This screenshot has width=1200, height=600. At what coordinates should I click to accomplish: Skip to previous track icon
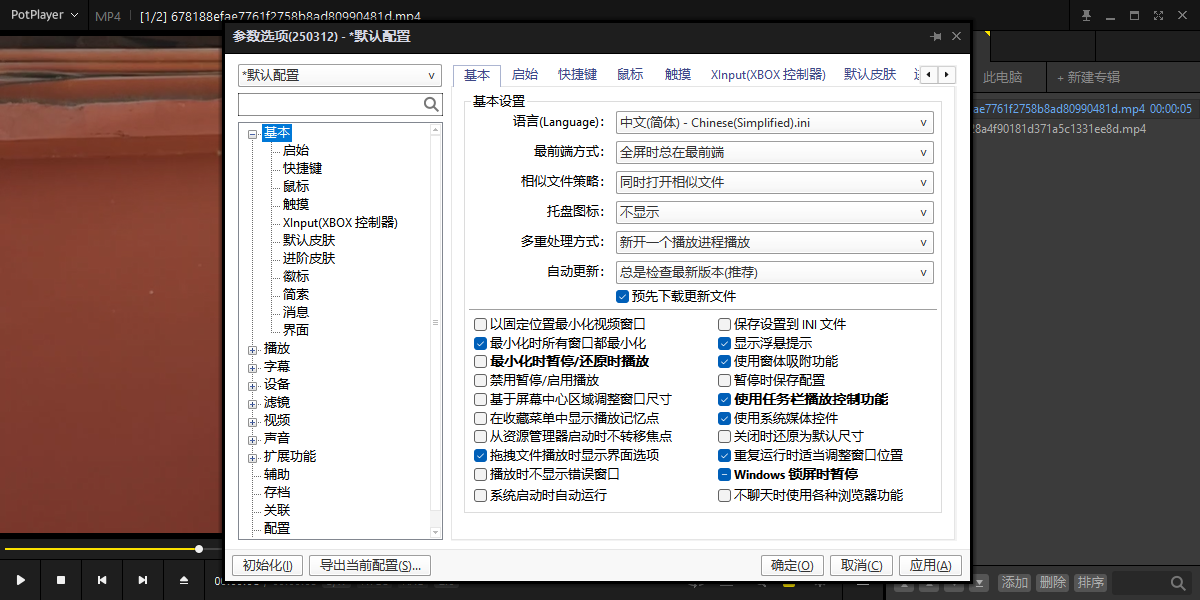102,580
